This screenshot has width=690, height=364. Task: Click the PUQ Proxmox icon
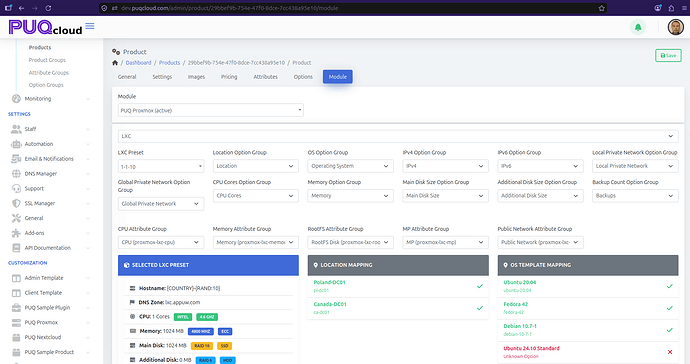point(16,322)
